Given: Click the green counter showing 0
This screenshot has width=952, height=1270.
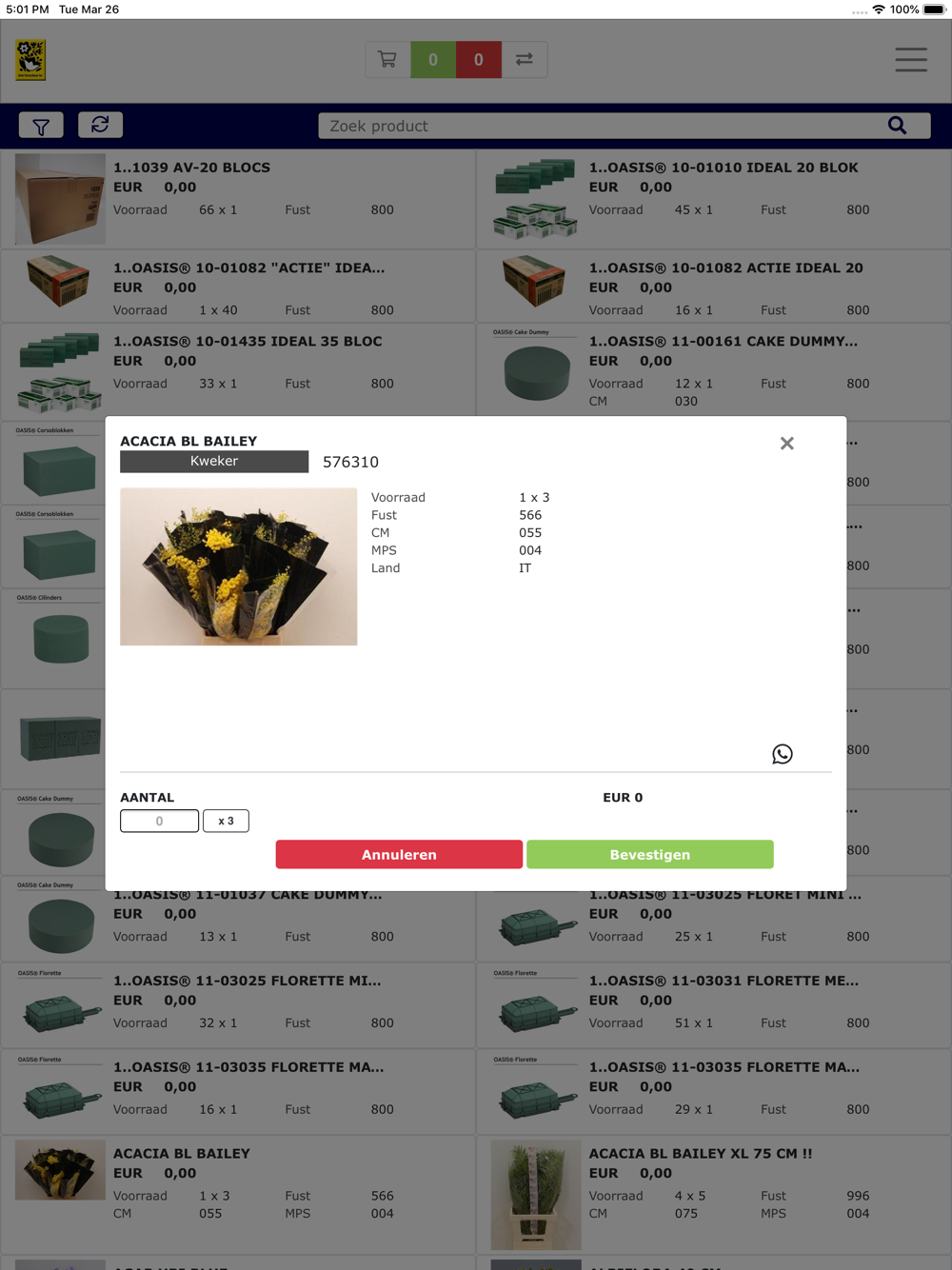Looking at the screenshot, I should [x=433, y=60].
